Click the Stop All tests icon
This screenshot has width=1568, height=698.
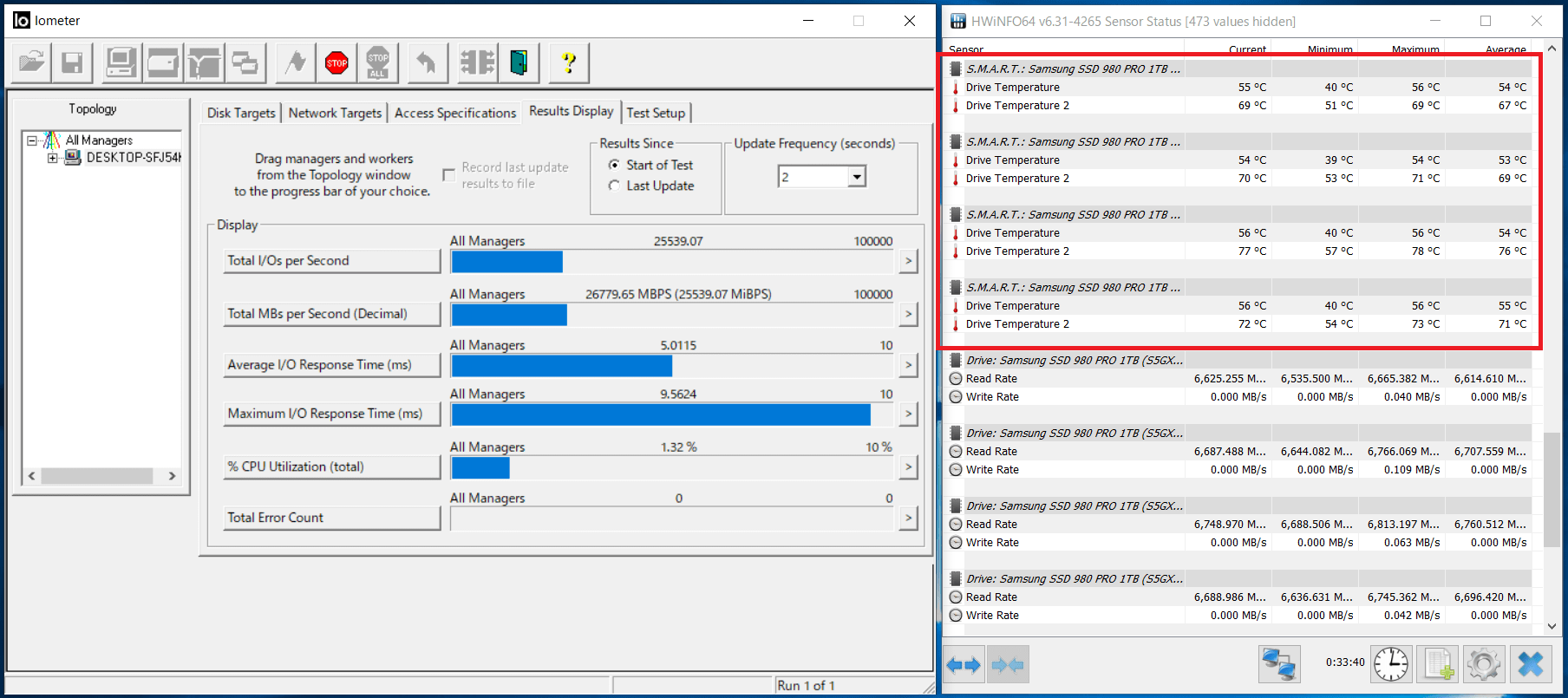pos(377,62)
